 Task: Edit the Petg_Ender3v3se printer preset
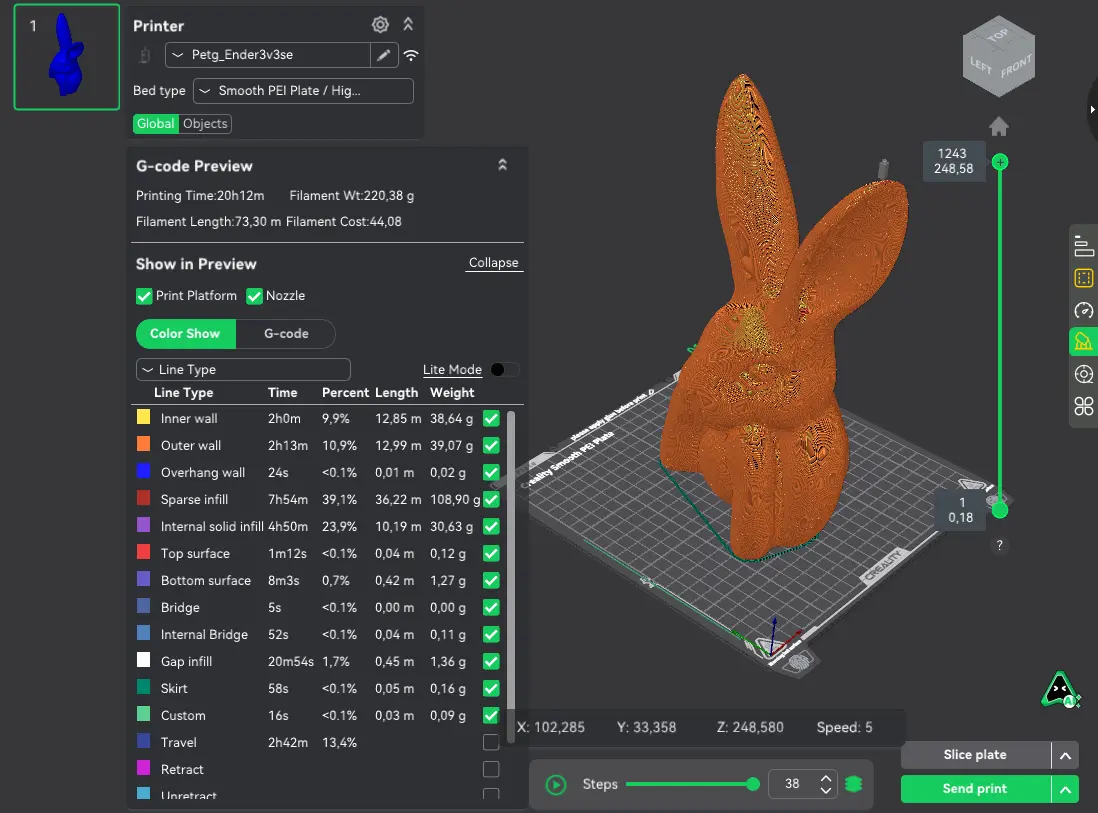click(x=384, y=55)
